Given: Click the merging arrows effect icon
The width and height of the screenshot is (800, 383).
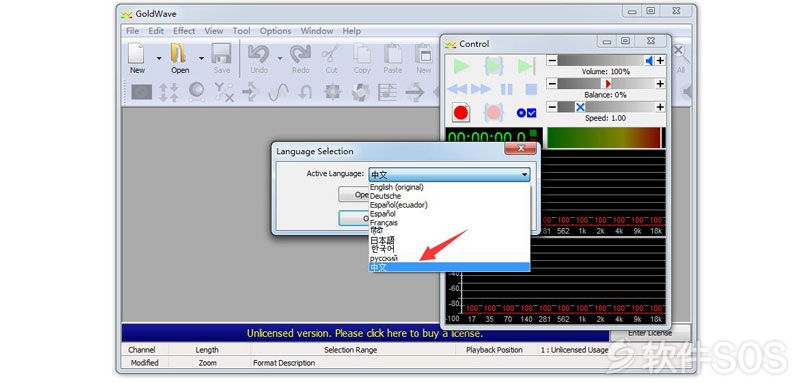Looking at the screenshot, I should 251,92.
